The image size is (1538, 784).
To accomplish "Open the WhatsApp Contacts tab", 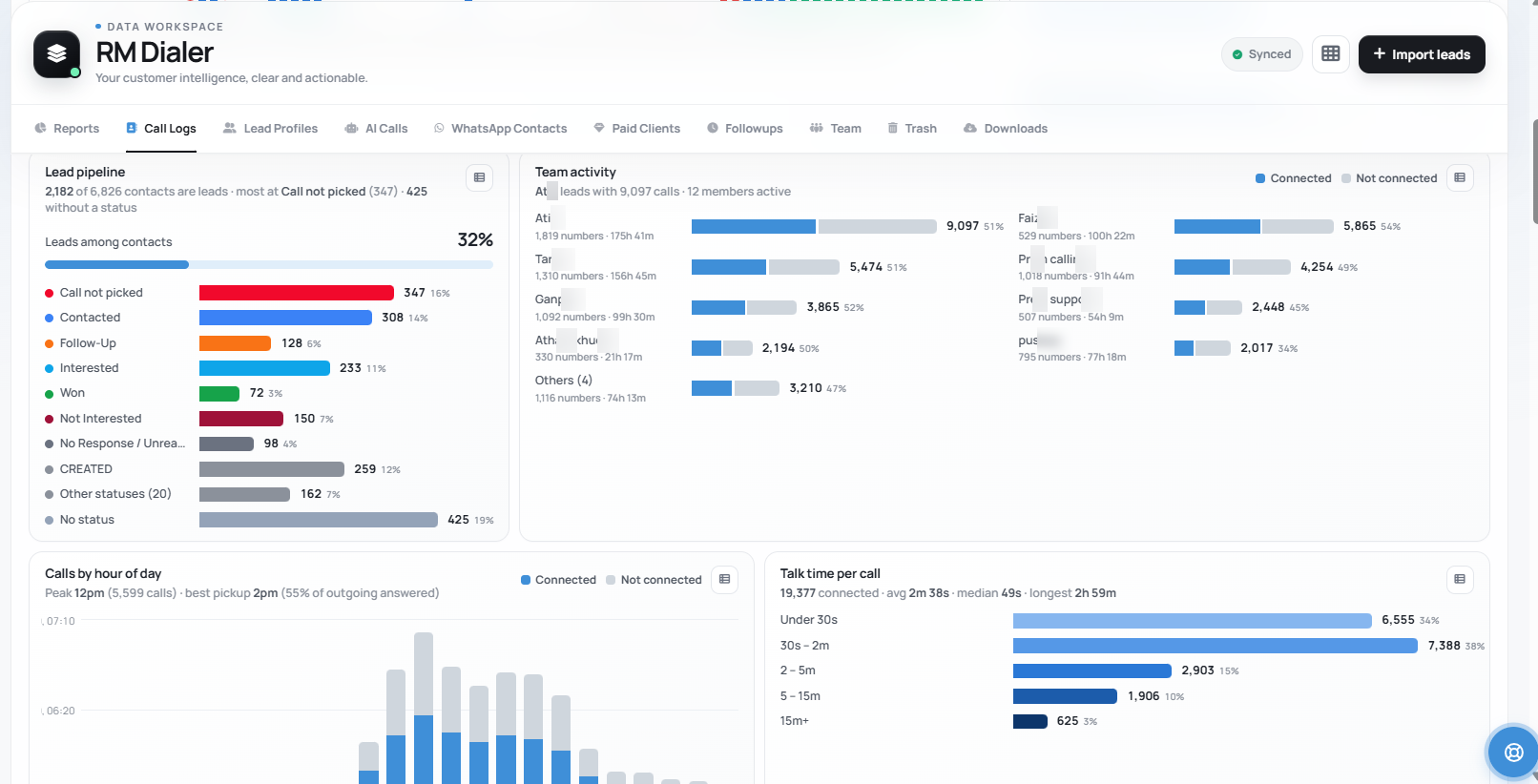I will (x=500, y=129).
